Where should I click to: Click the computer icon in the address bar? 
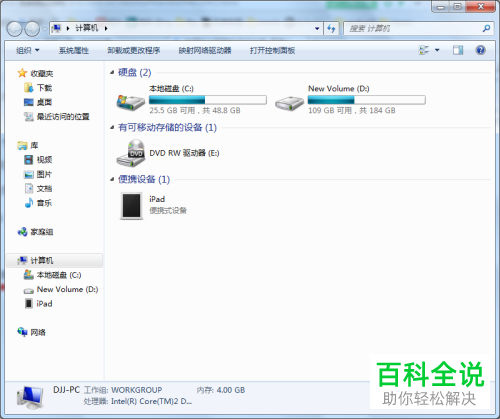[x=57, y=28]
